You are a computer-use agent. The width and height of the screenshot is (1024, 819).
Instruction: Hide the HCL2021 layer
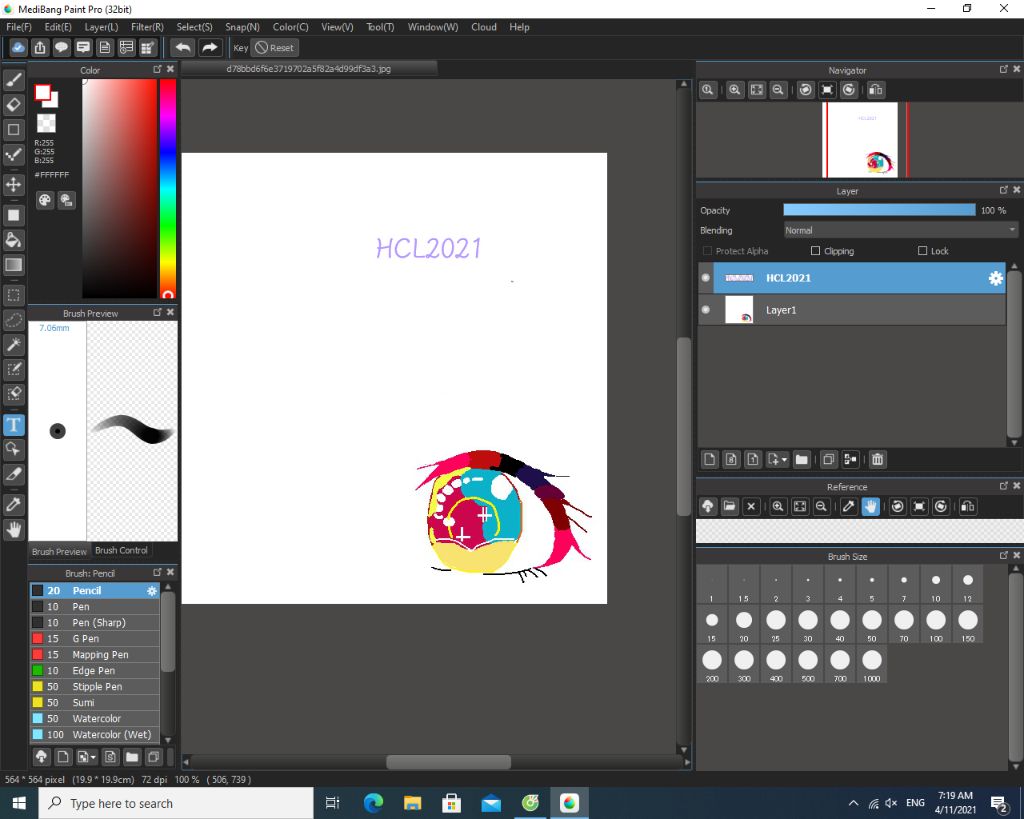(705, 278)
